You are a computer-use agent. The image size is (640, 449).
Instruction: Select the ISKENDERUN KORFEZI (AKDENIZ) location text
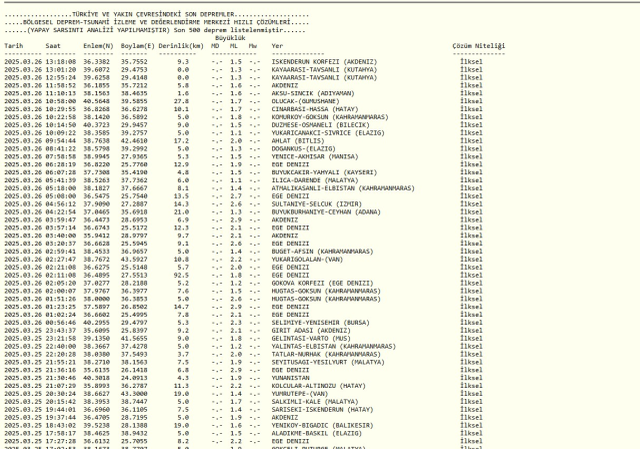click(x=324, y=62)
